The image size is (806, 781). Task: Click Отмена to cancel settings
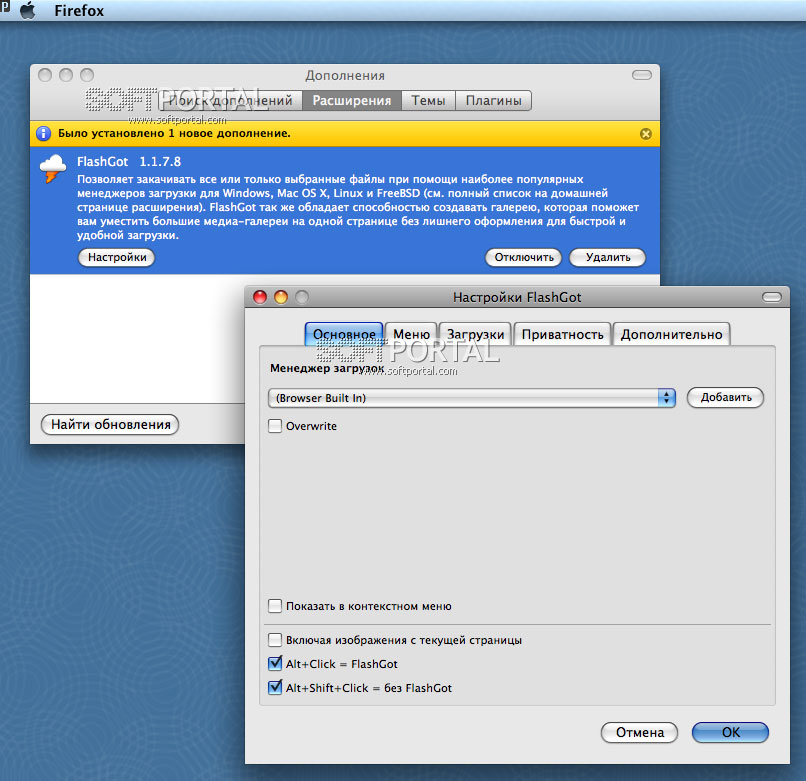[x=639, y=732]
